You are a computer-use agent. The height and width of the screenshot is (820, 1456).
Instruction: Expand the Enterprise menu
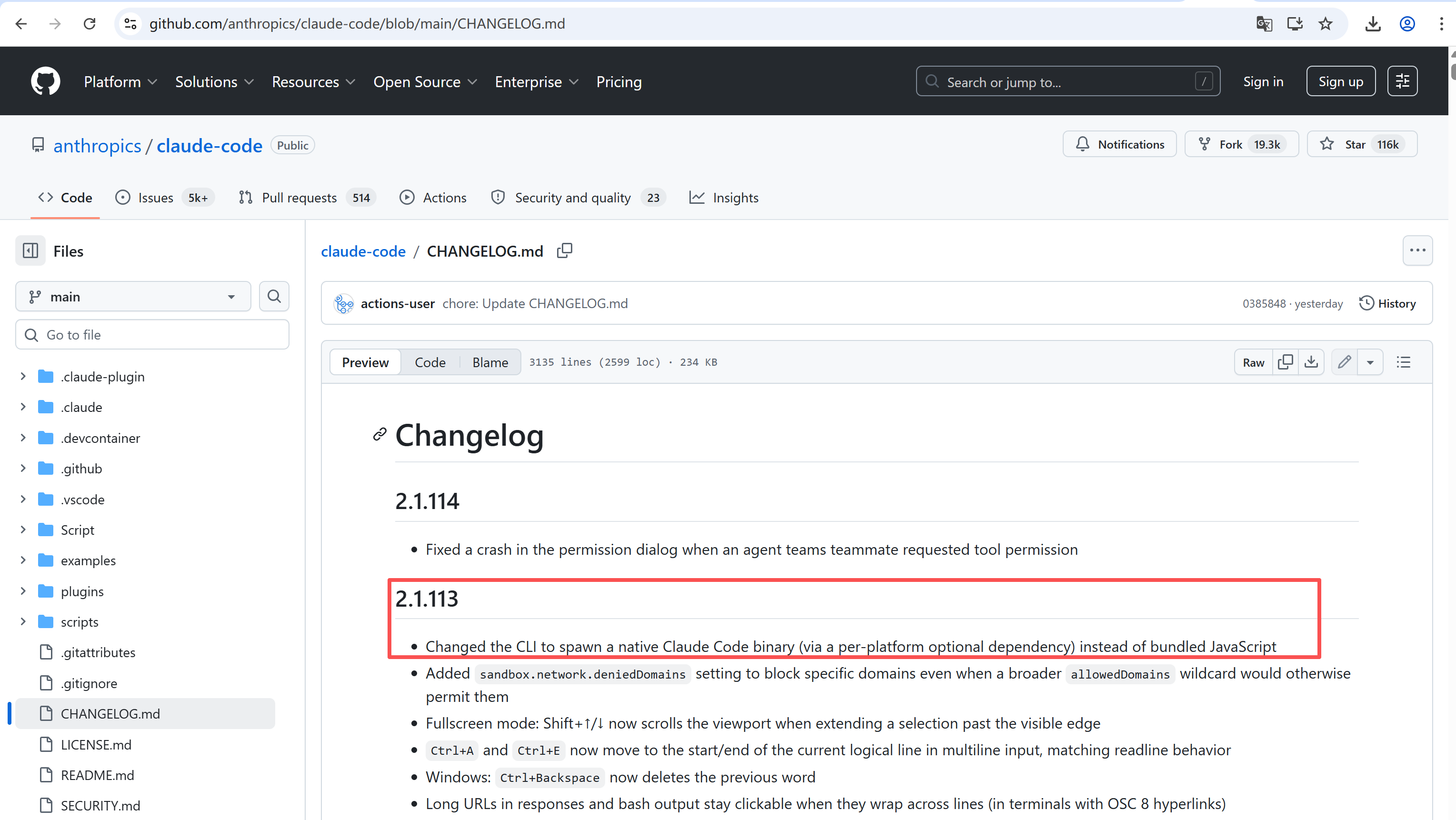(537, 81)
